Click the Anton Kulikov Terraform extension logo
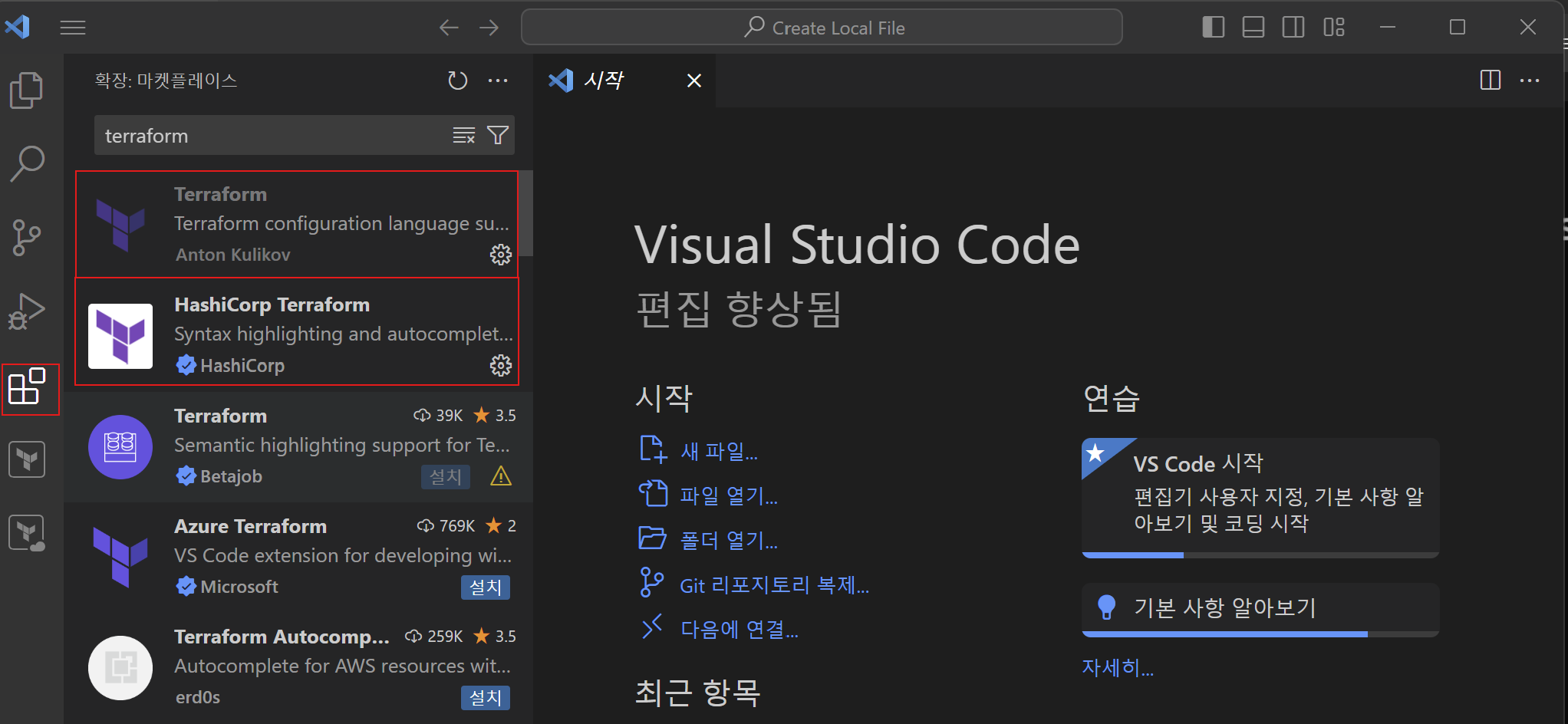1568x724 pixels. pyautogui.click(x=120, y=225)
